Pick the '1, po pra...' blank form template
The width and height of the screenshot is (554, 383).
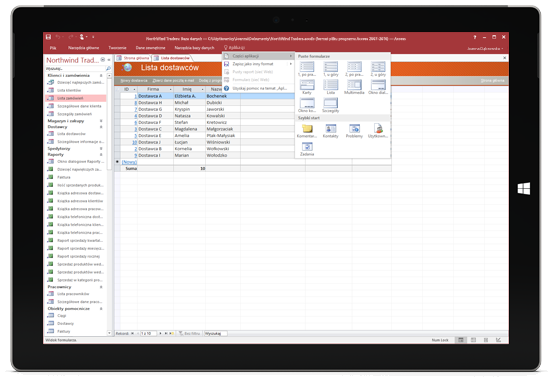coord(307,69)
